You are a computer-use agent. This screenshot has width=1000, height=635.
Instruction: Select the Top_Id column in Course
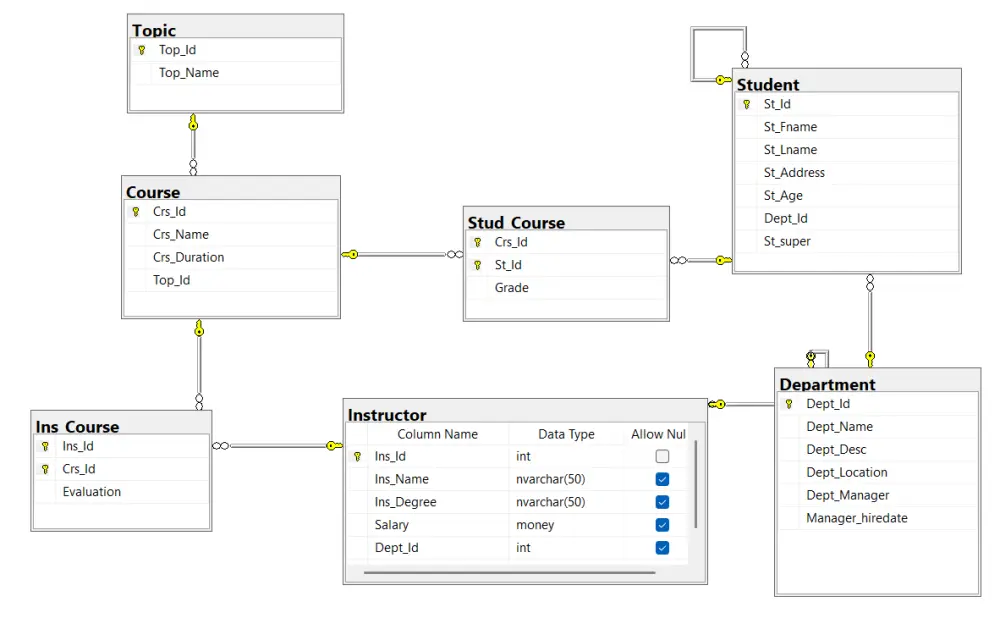point(231,281)
